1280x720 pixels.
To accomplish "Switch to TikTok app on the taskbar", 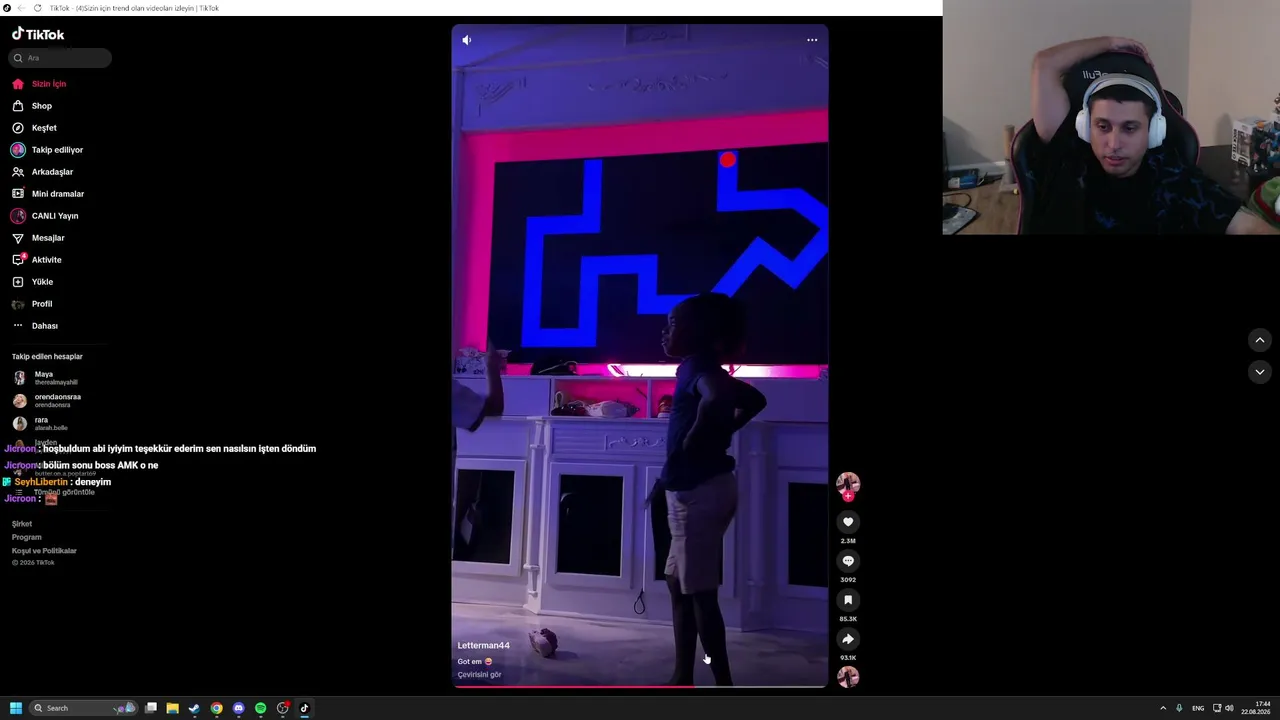I will coord(305,708).
